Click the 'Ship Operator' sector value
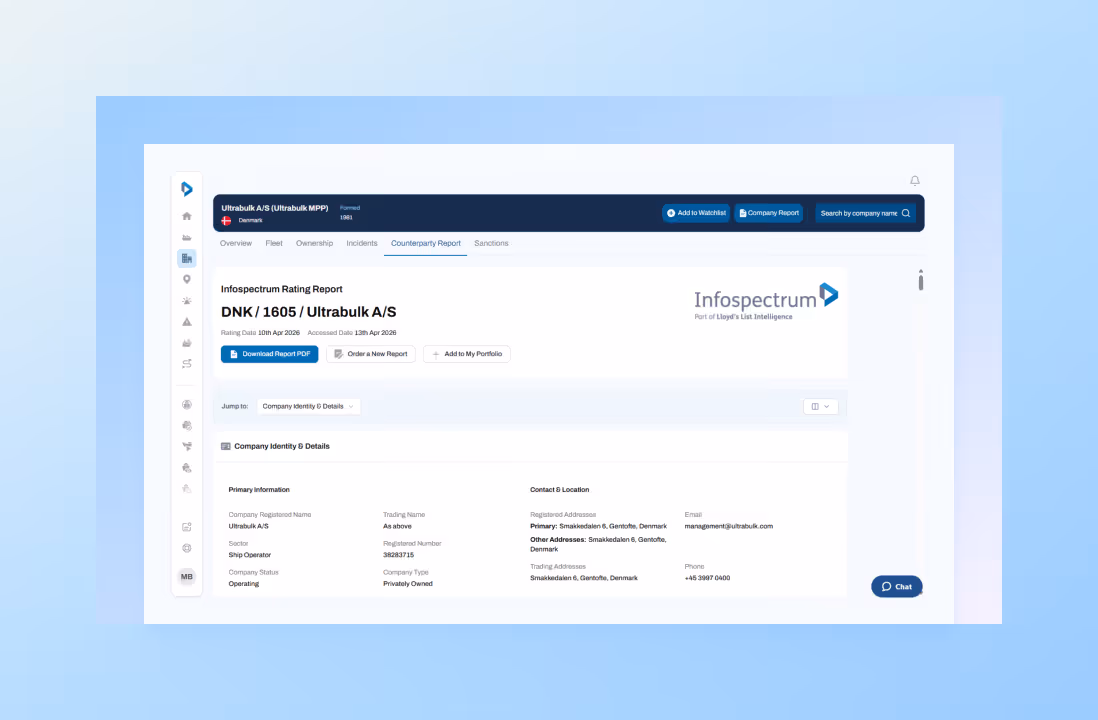Viewport: 1098px width, 720px height. [x=249, y=555]
